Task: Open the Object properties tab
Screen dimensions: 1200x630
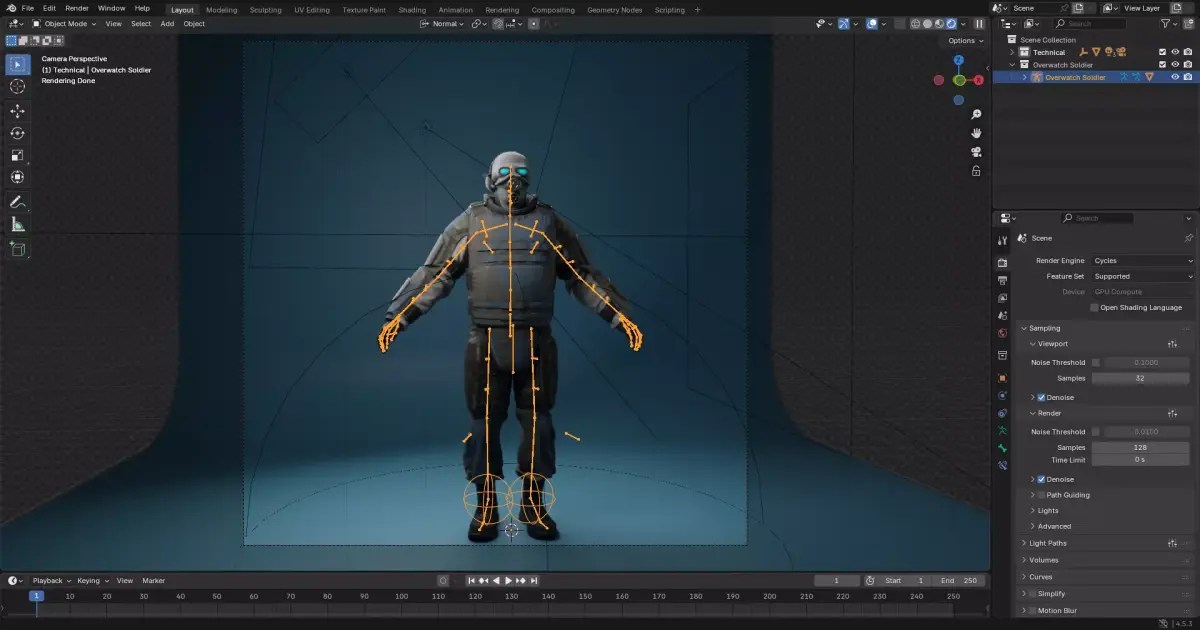Action: (x=1002, y=378)
